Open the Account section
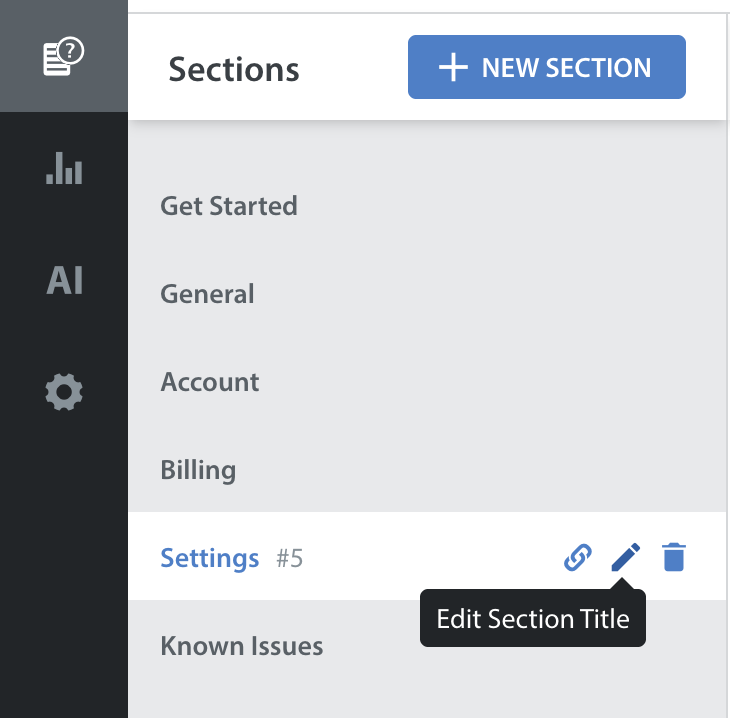The image size is (730, 718). (x=210, y=382)
